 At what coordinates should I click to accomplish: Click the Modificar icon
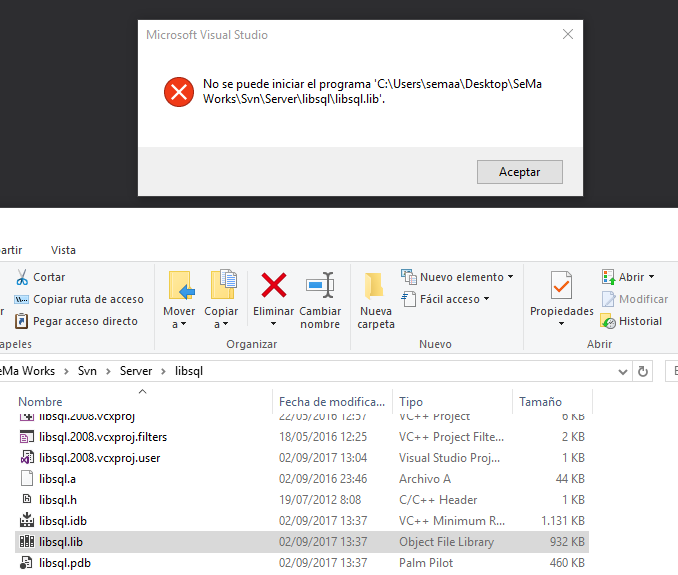coord(608,299)
